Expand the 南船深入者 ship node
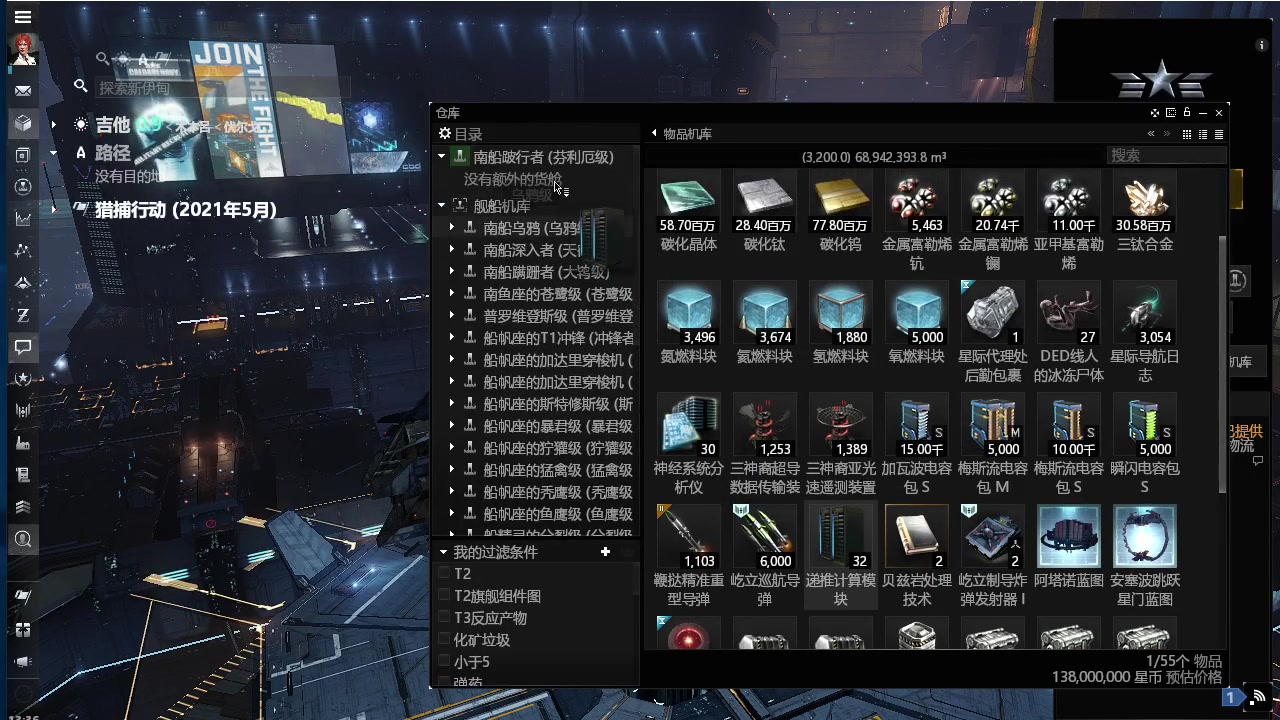The height and width of the screenshot is (720, 1280). point(452,249)
